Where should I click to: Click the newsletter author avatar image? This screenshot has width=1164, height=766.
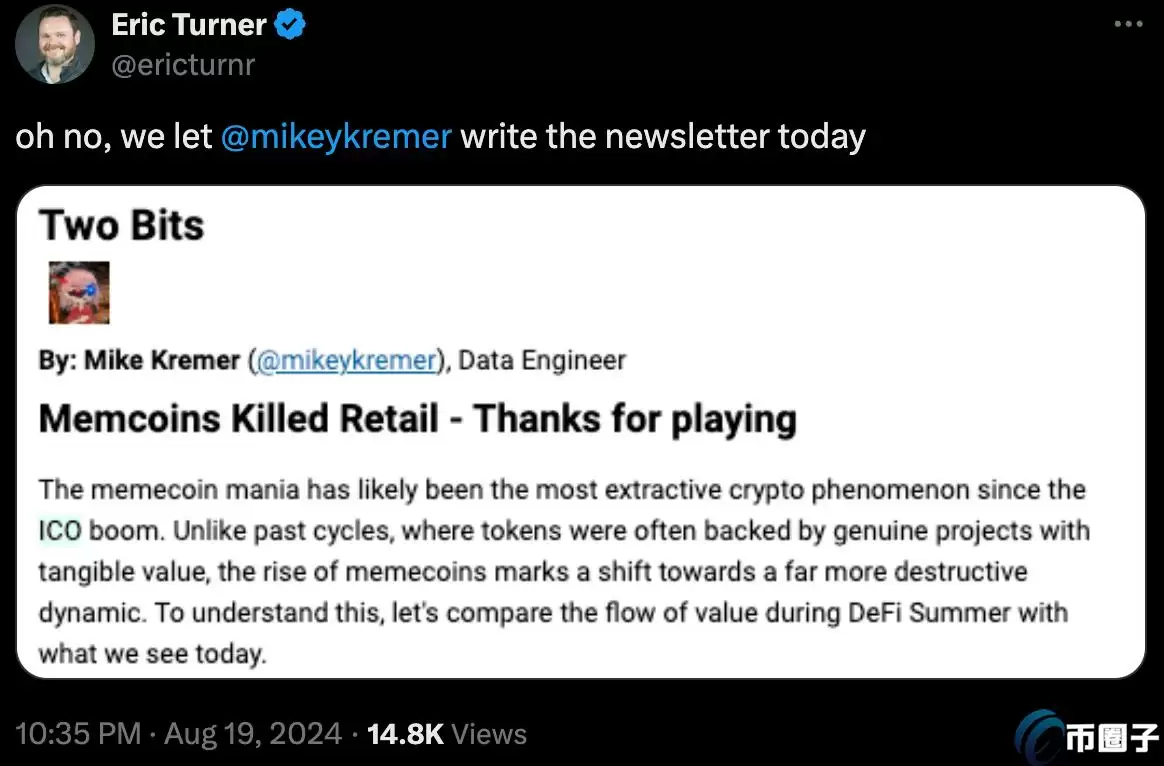(79, 292)
